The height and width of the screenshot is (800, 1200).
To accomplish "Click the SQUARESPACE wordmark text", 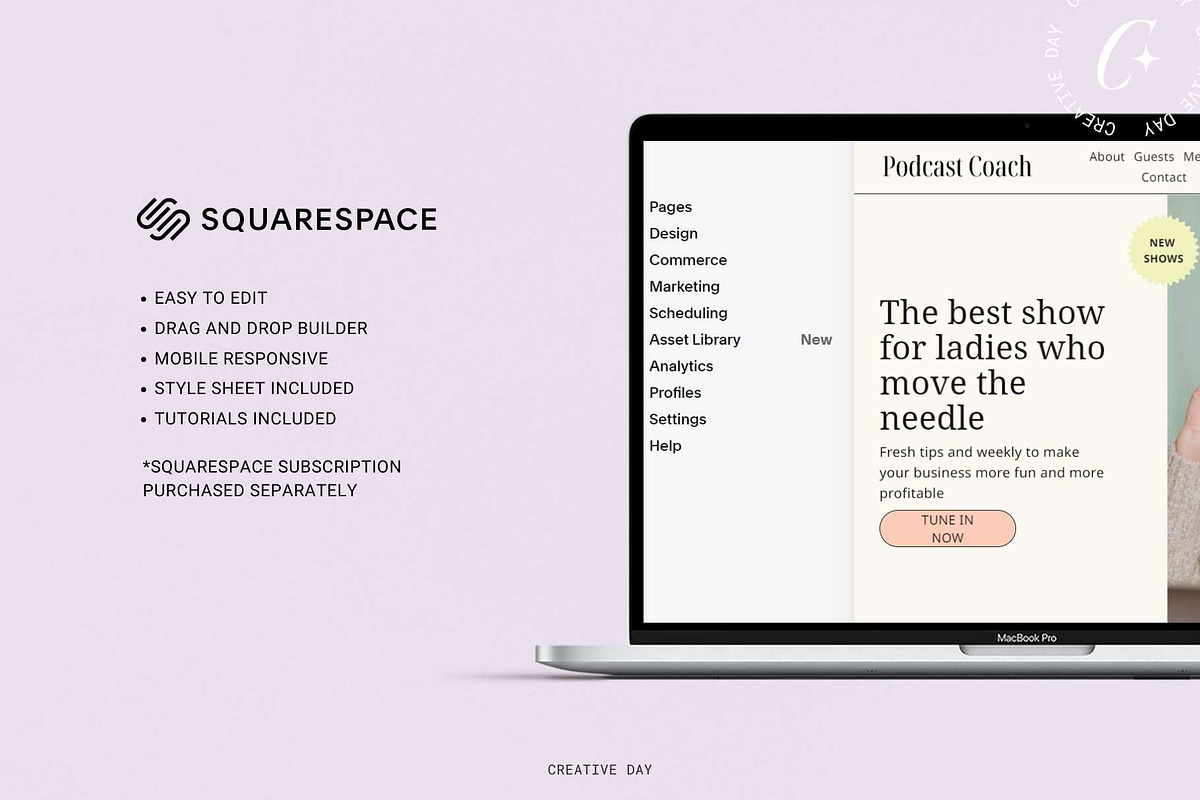I will pos(319,220).
